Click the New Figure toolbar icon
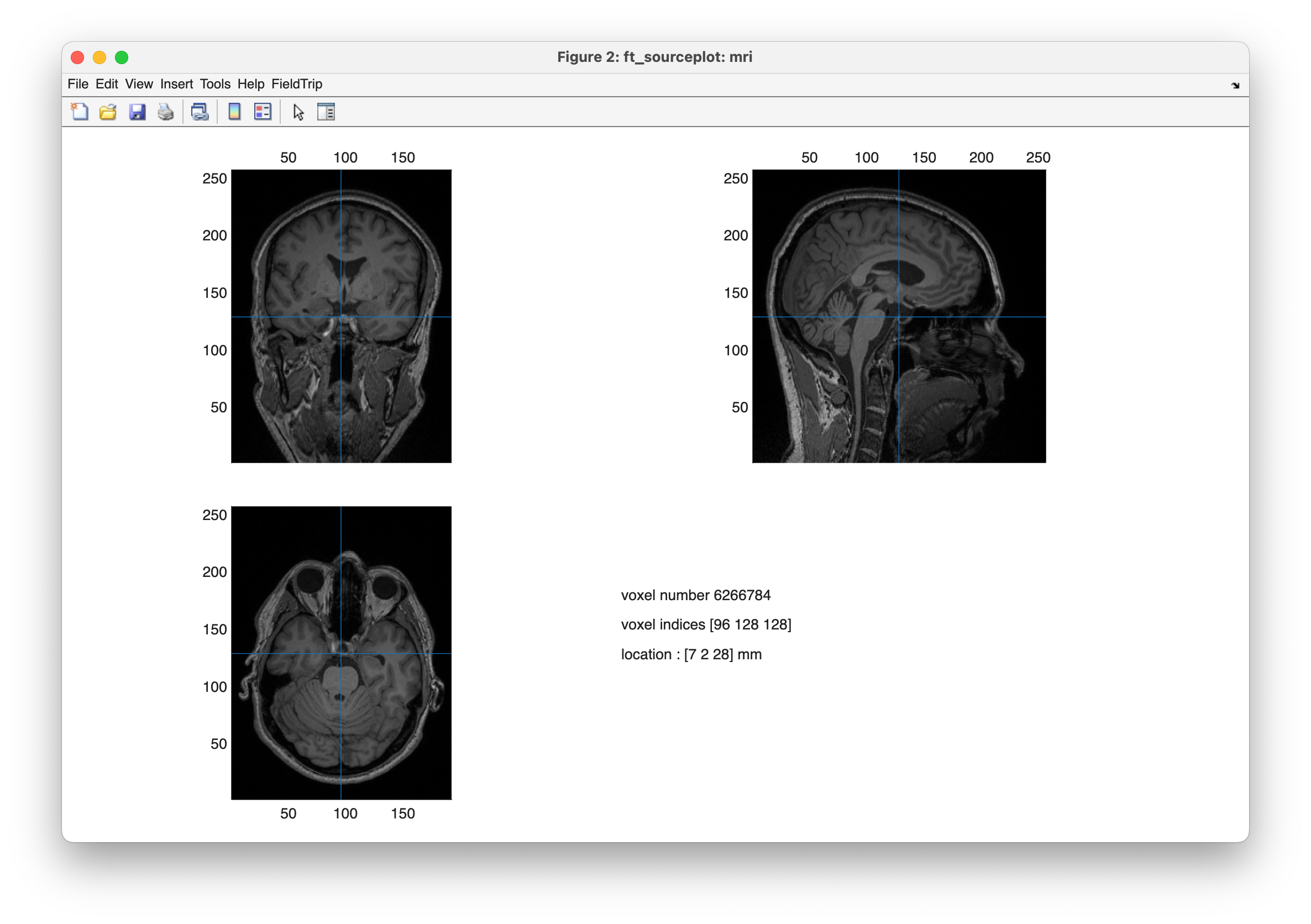 coord(80,112)
